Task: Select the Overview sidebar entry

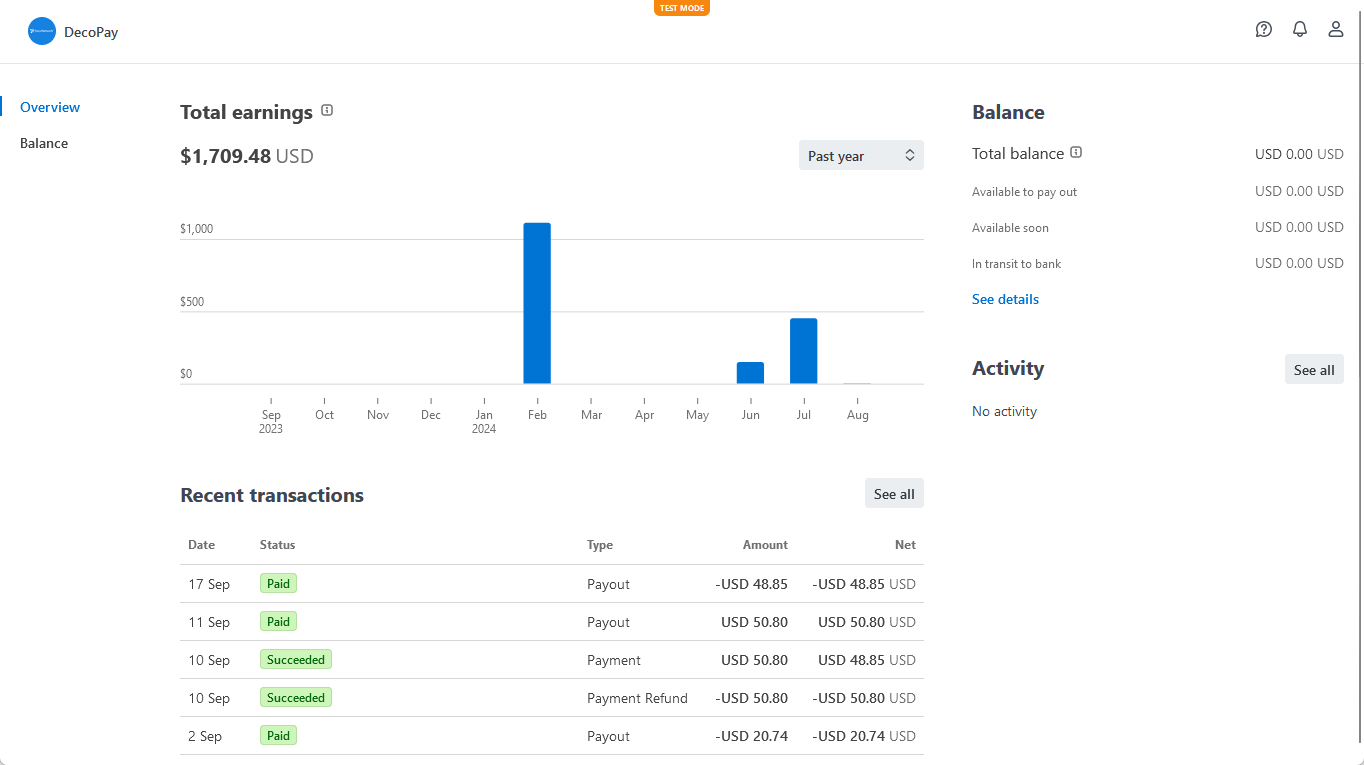Action: [50, 107]
